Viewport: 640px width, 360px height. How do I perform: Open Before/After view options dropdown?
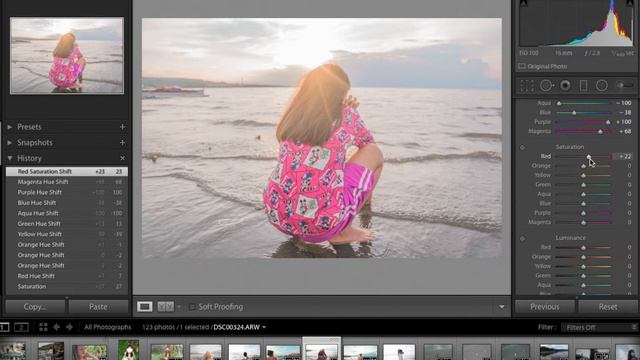click(179, 307)
